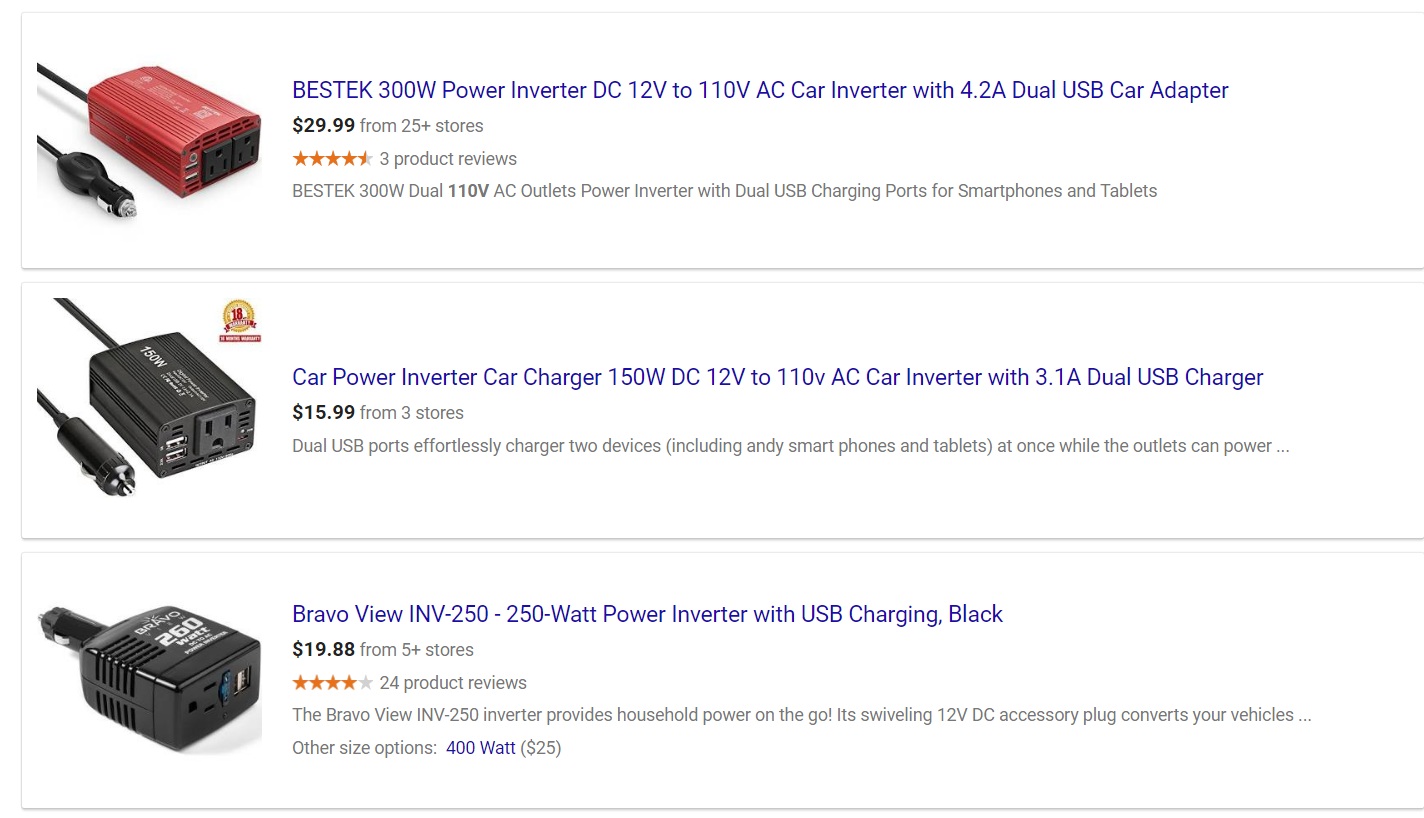1424x818 pixels.
Task: Click the $29.99 from 25+ stores price
Action: pos(388,126)
